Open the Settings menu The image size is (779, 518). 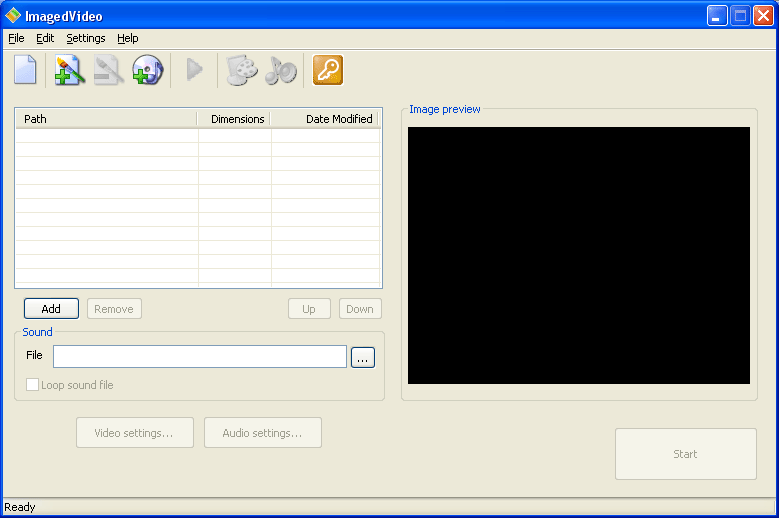coord(85,38)
